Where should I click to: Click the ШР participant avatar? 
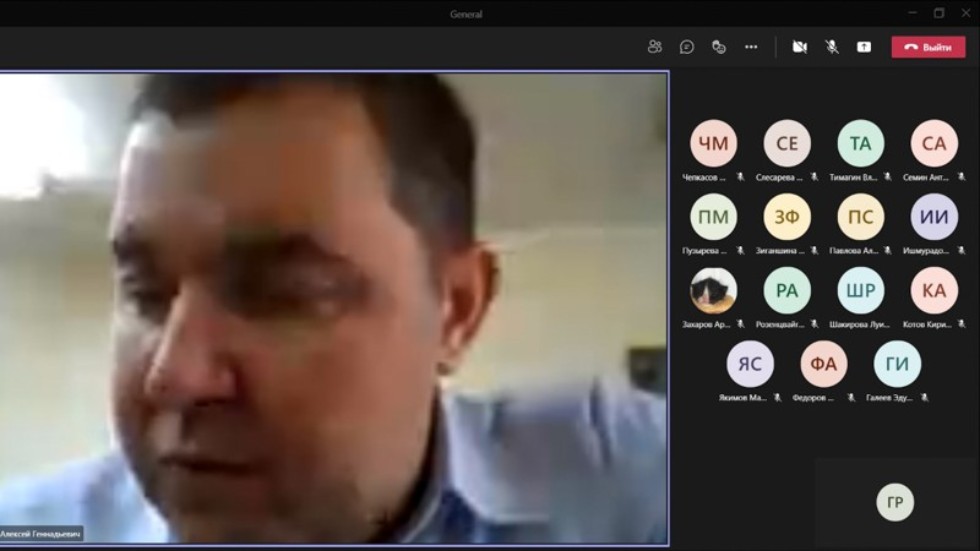point(860,291)
